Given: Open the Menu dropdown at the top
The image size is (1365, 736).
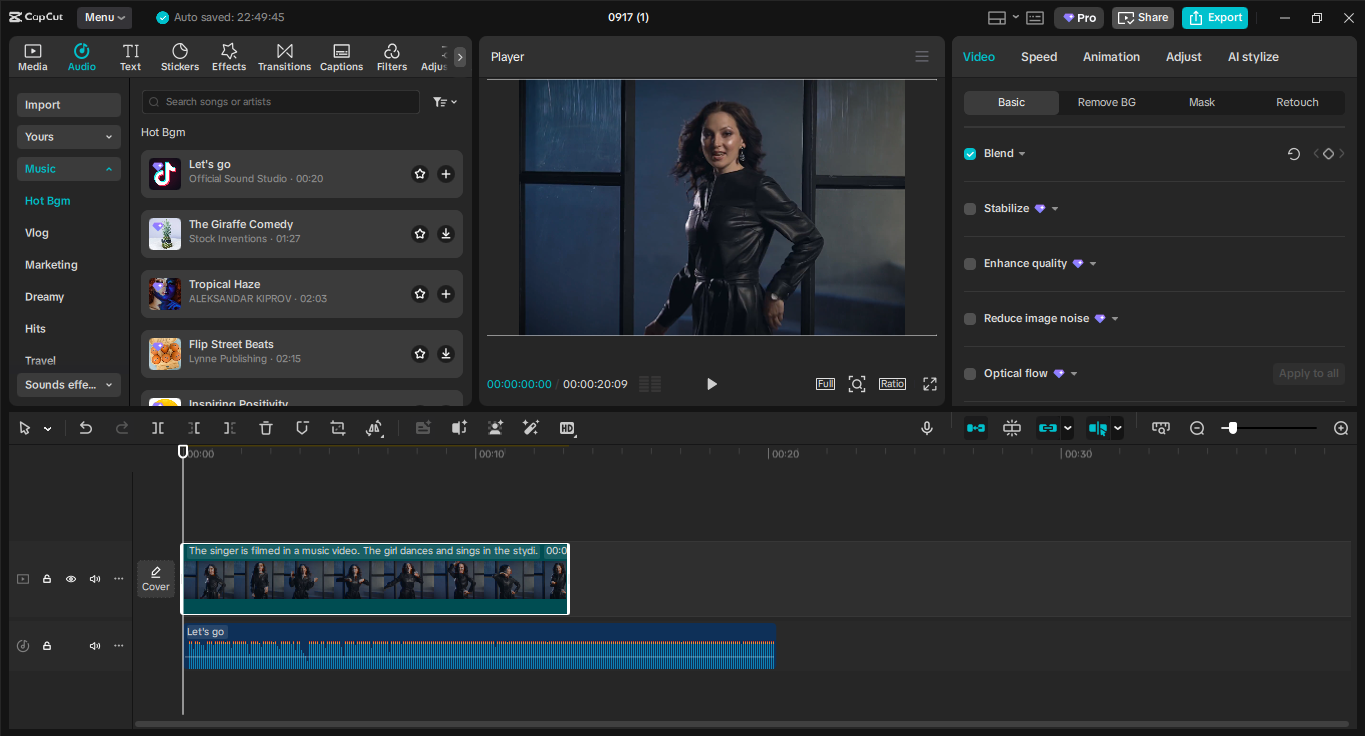Looking at the screenshot, I should pos(104,17).
